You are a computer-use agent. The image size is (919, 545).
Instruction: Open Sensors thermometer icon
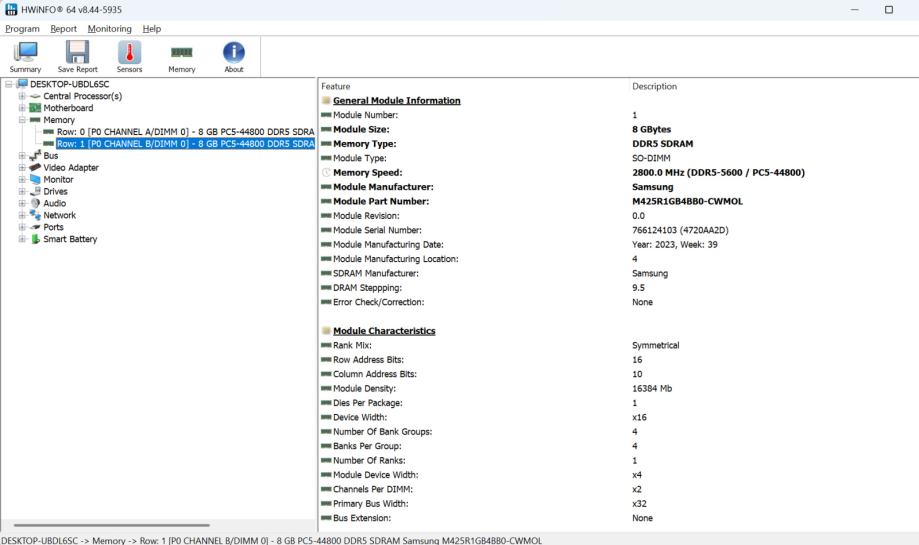click(x=130, y=56)
